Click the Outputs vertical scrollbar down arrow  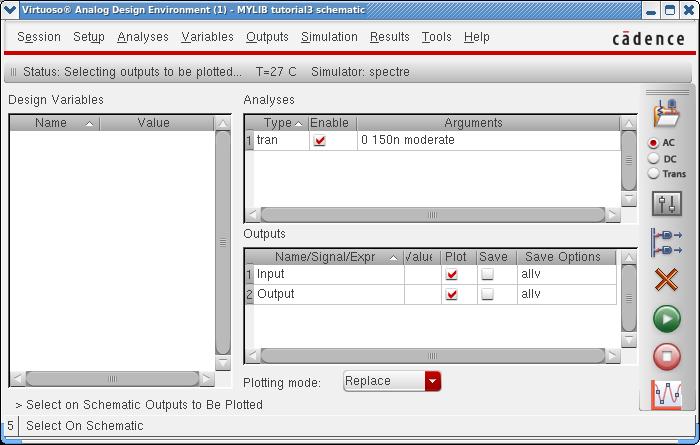pos(629,340)
